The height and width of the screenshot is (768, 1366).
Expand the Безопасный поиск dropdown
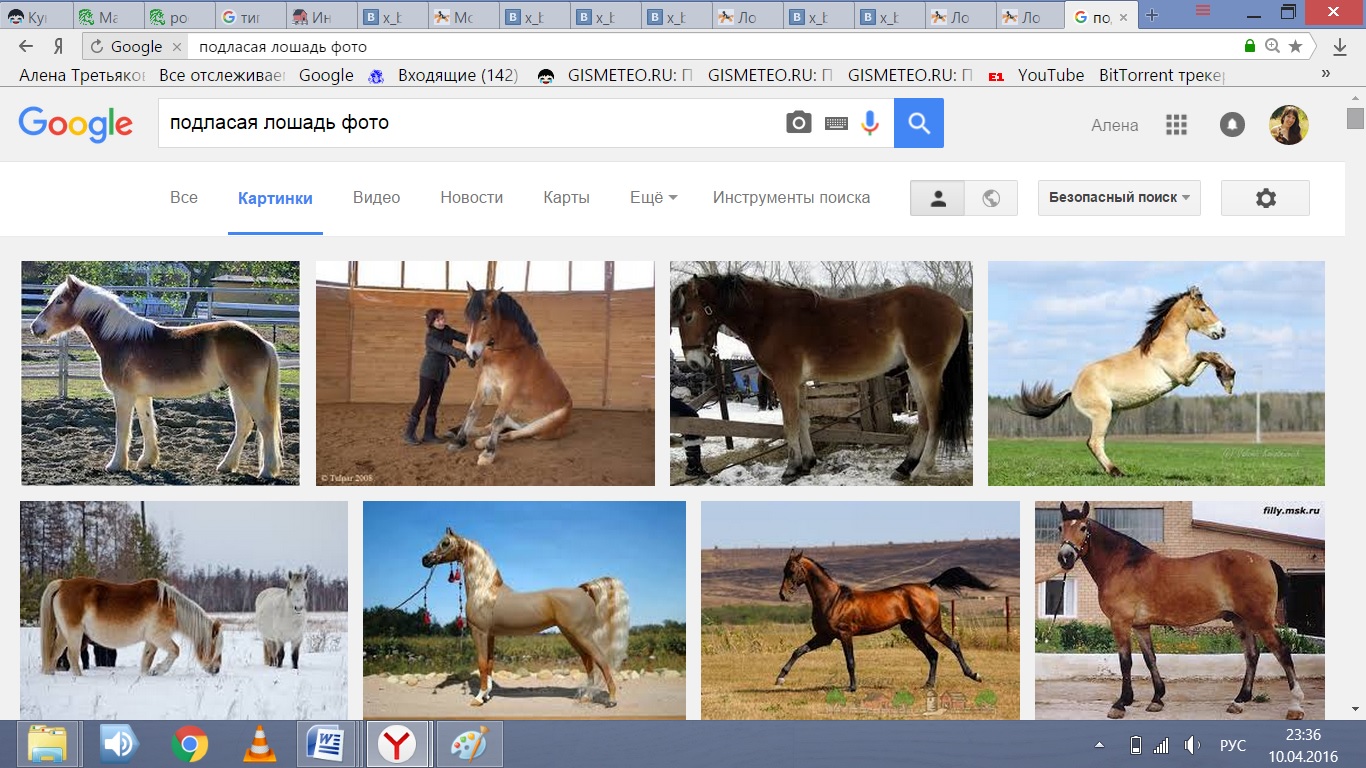coord(1119,198)
